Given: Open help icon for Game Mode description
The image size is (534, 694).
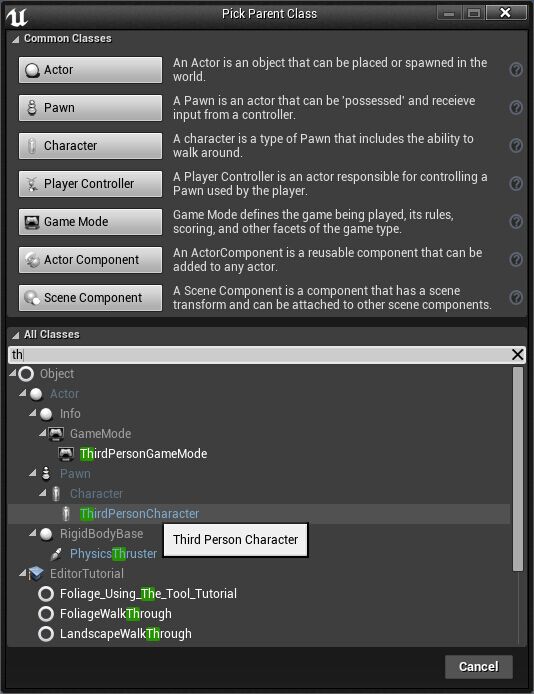Looking at the screenshot, I should point(516,221).
